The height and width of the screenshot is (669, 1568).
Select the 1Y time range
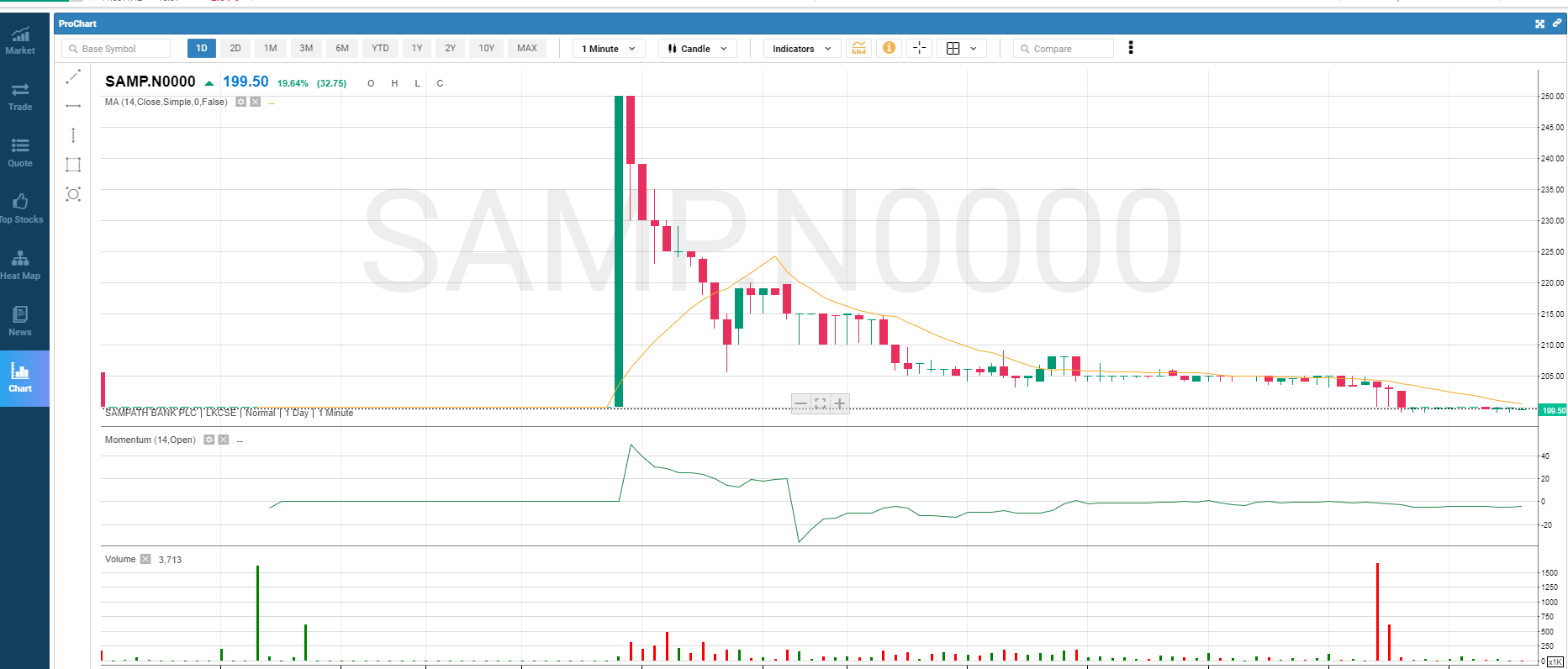417,48
